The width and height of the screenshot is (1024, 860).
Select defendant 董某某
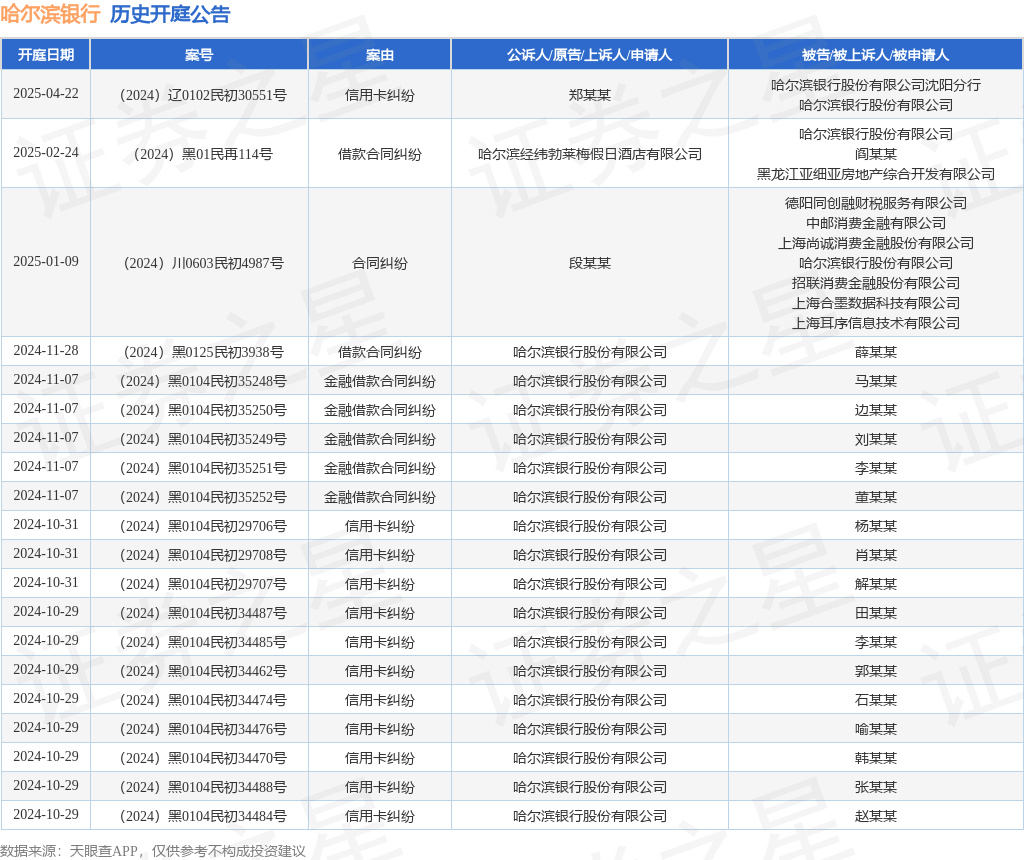[876, 497]
